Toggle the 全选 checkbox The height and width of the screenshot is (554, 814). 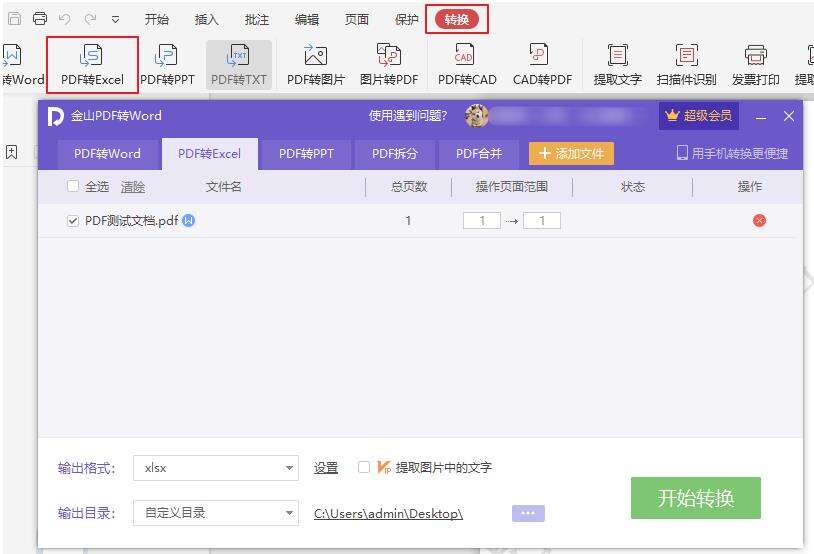[73, 186]
